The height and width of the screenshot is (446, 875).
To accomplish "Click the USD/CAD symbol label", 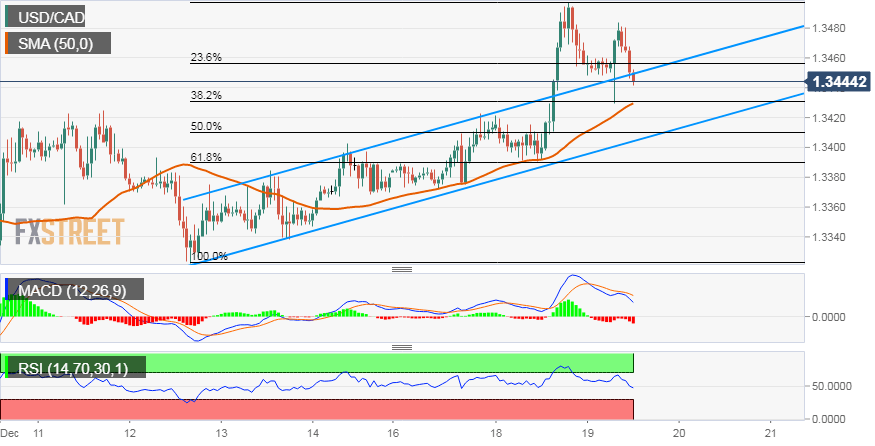I will point(54,16).
